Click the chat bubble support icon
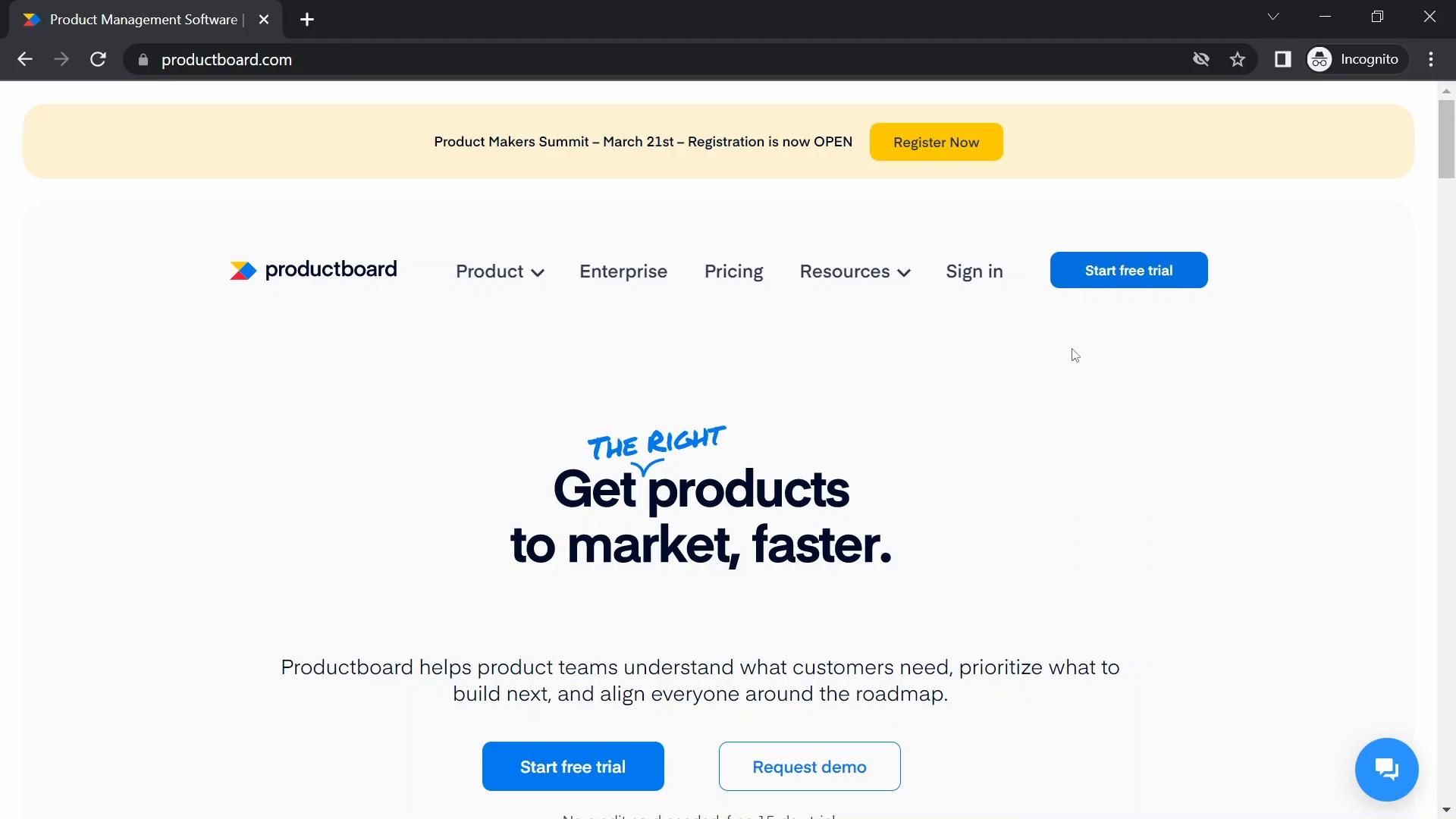This screenshot has width=1456, height=819. (1387, 769)
